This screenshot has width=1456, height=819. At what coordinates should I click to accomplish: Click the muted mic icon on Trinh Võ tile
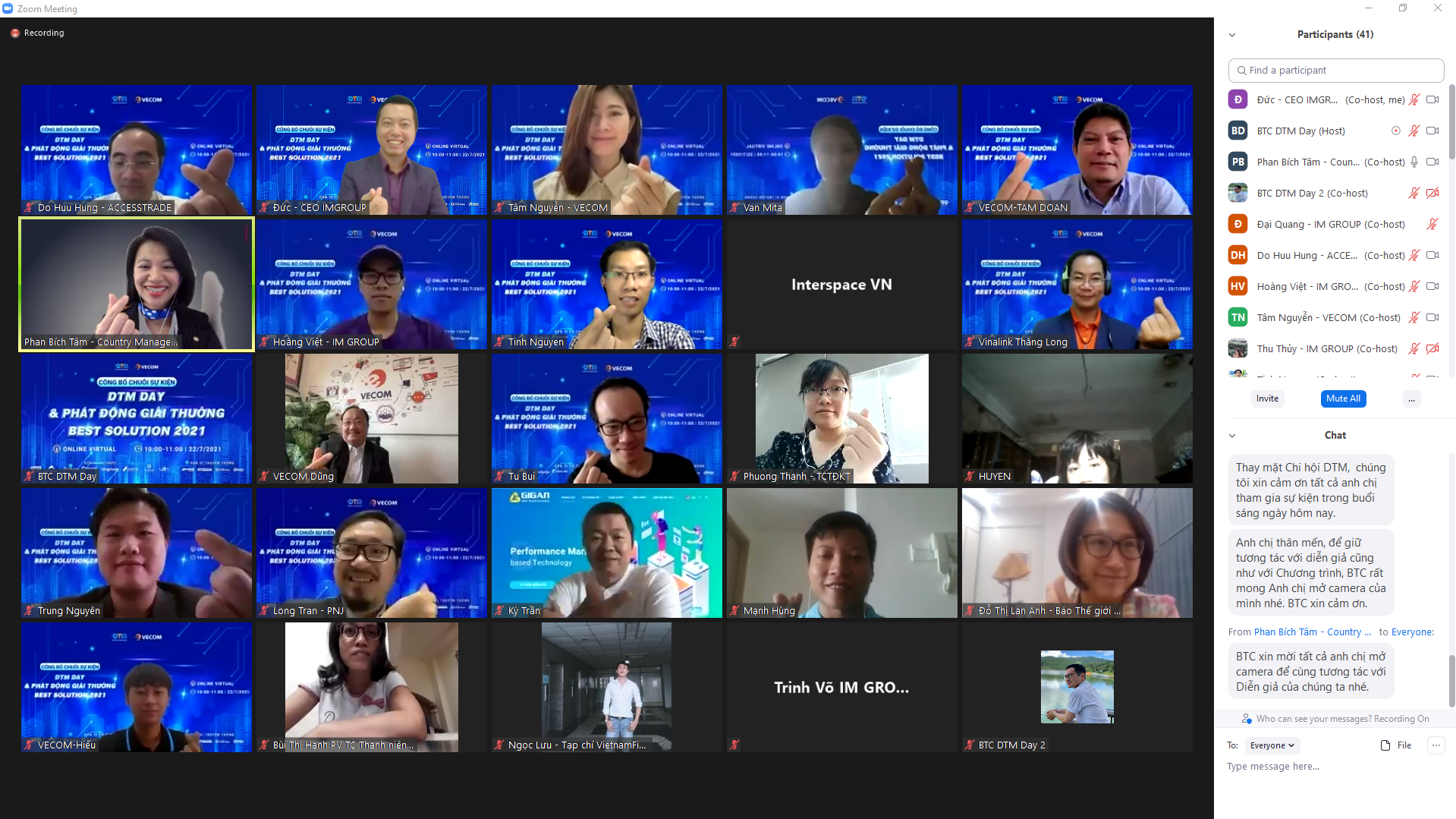click(734, 745)
